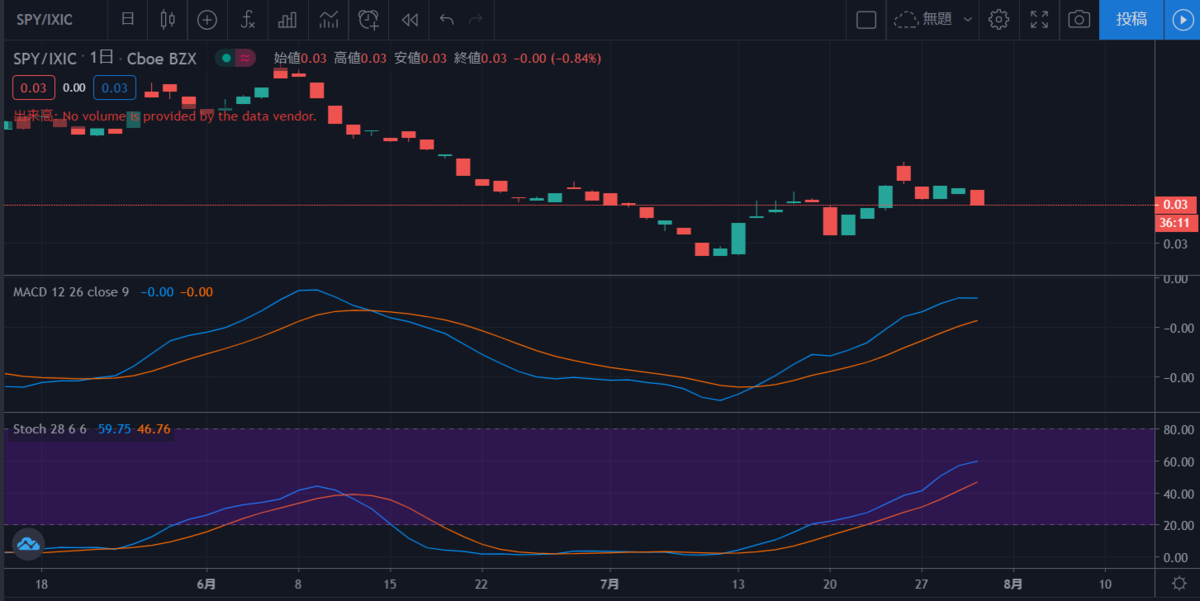Click the round blue logo badge at bottom left
Image resolution: width=1200 pixels, height=601 pixels.
[x=27, y=544]
